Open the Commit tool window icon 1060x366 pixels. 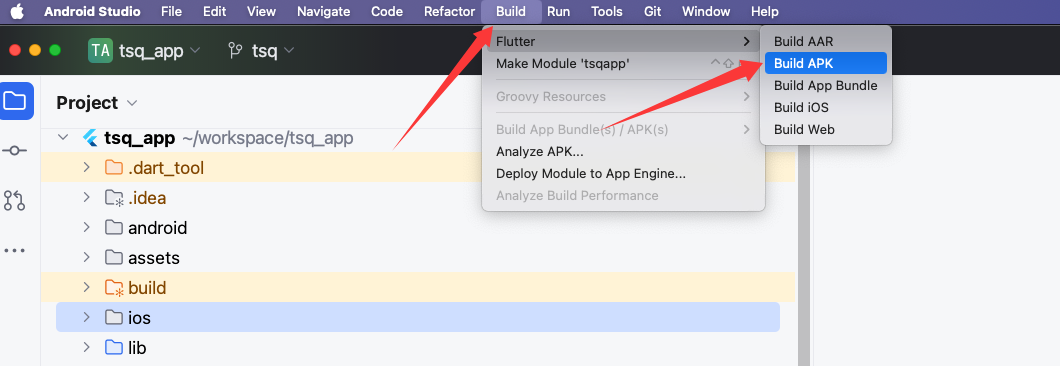(15, 151)
